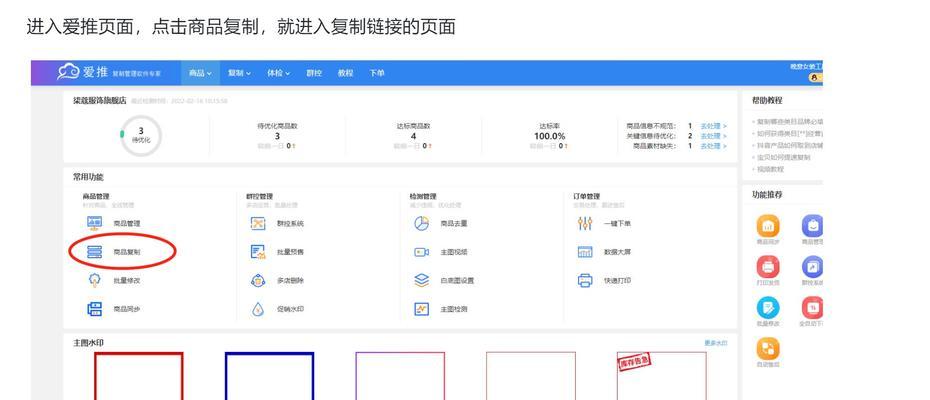Click the 主图水印 section heading
930x400 pixels.
[88, 343]
